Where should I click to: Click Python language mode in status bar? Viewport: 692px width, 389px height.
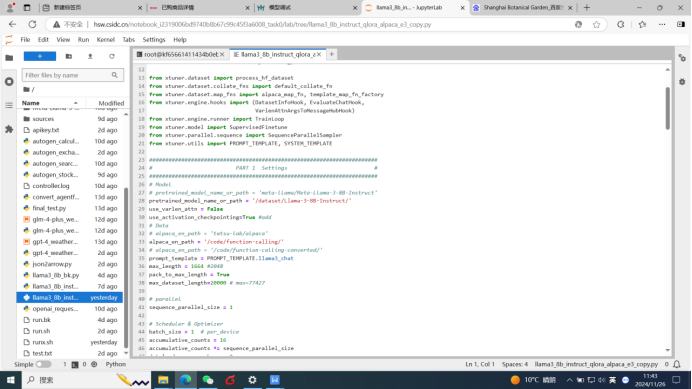pyautogui.click(x=116, y=364)
